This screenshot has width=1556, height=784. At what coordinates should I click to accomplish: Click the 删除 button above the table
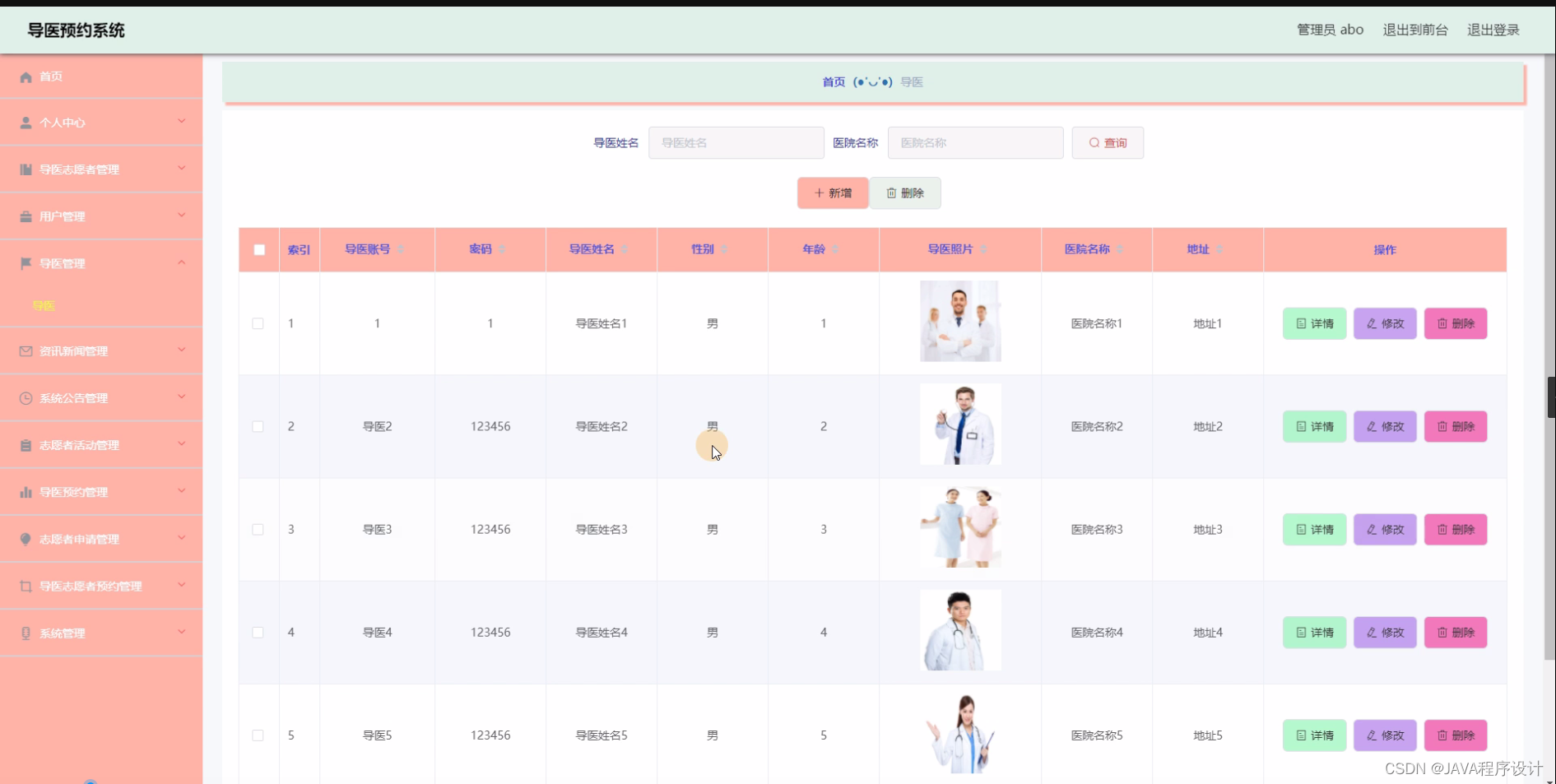(x=905, y=193)
